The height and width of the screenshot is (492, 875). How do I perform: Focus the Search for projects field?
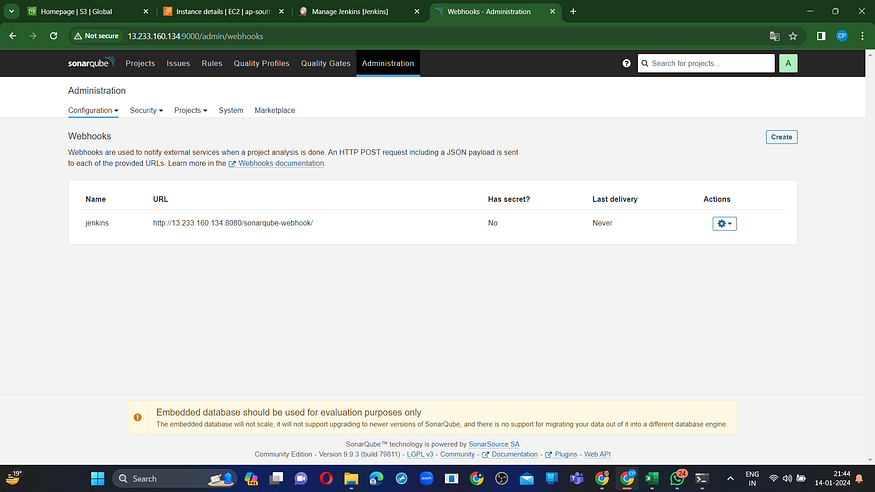tap(706, 64)
